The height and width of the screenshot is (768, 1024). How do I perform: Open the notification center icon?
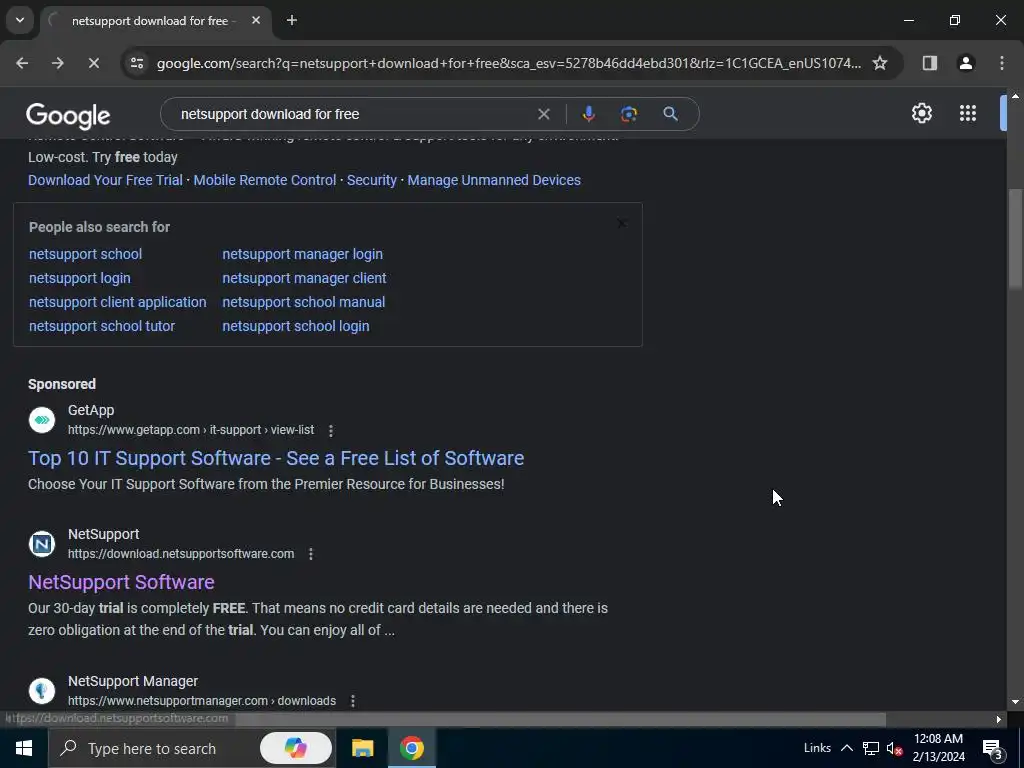tap(992, 749)
